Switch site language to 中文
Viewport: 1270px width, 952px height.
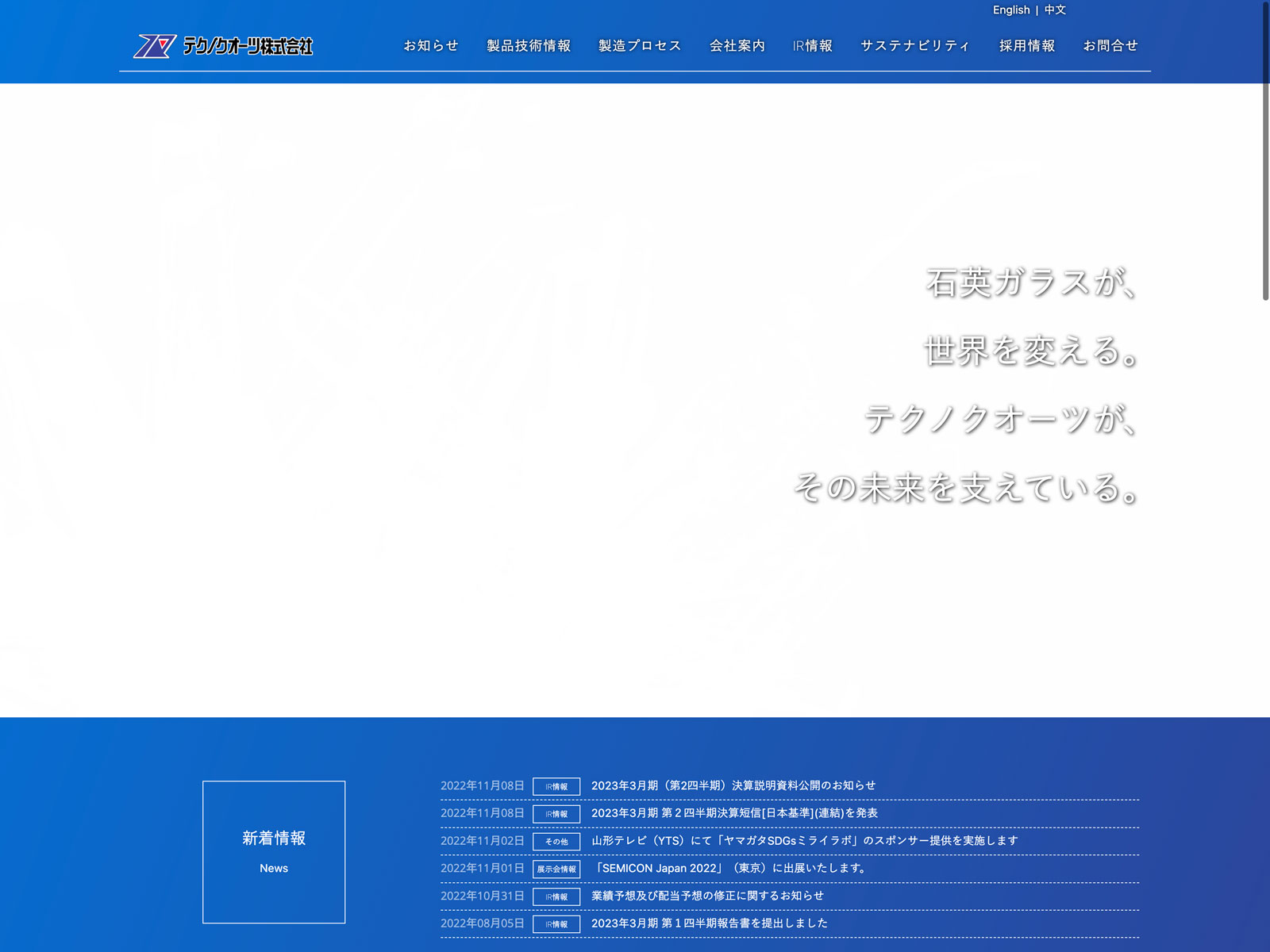(1055, 10)
